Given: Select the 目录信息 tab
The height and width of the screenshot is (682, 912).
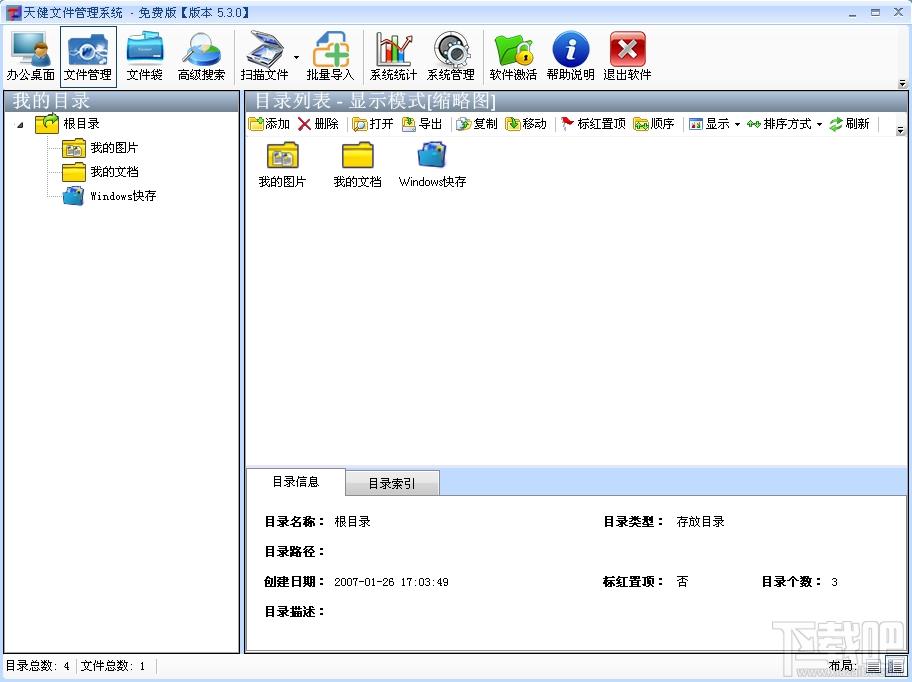Looking at the screenshot, I should [296, 482].
